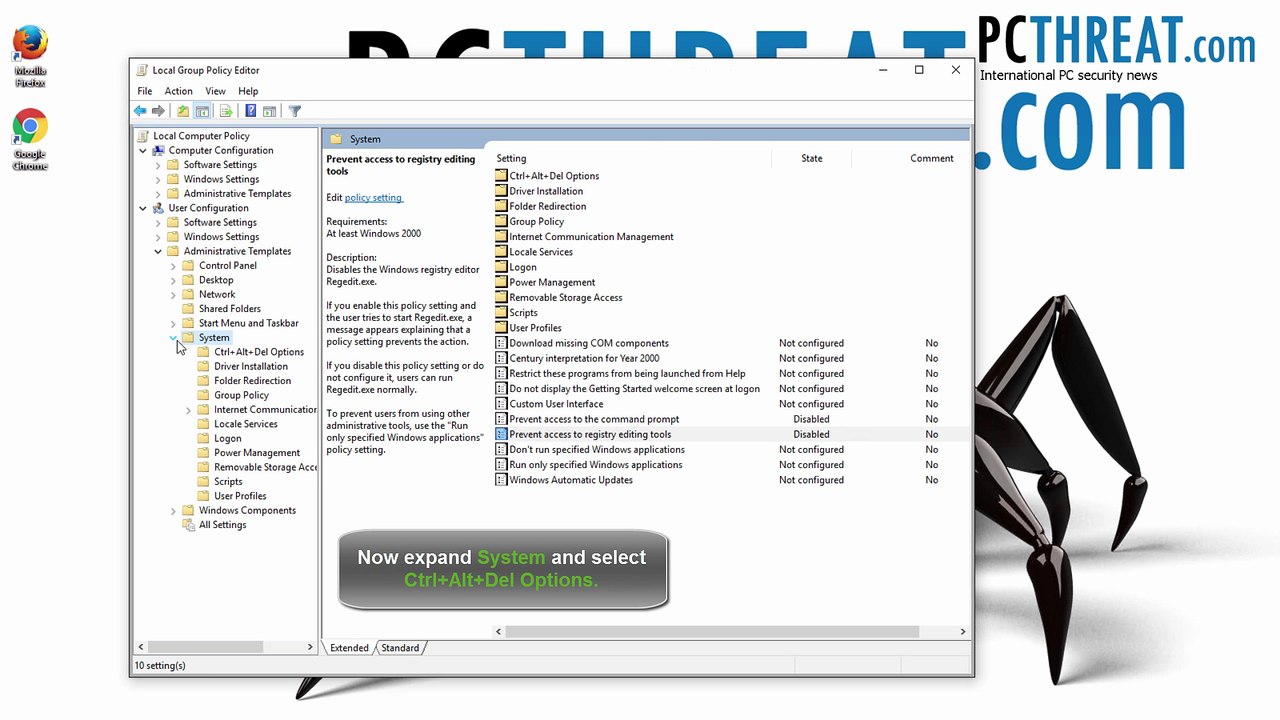Image resolution: width=1280 pixels, height=720 pixels.
Task: Go up one level with folder icon
Action: coord(183,111)
